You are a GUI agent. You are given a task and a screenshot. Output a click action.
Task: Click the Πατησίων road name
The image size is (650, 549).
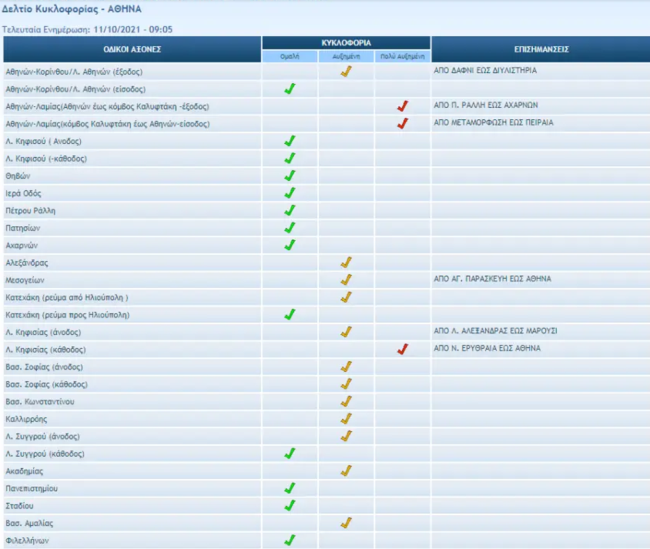22,227
